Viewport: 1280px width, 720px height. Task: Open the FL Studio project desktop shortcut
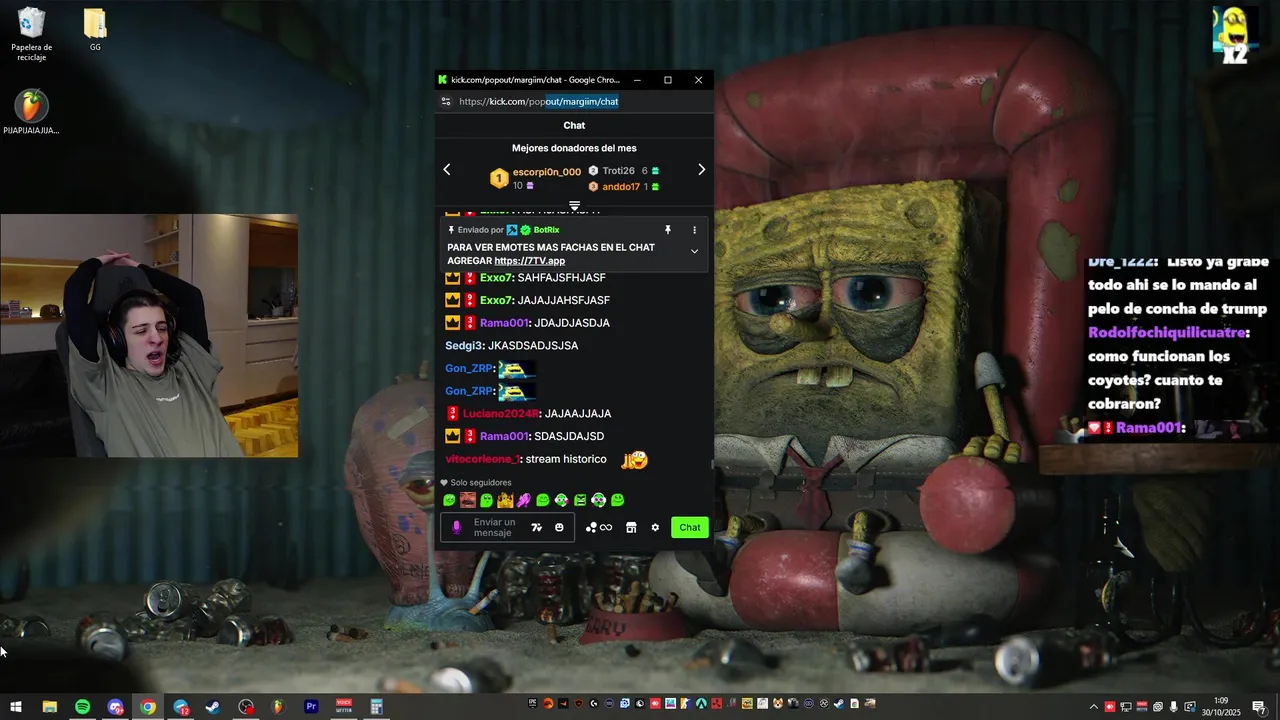point(31,112)
